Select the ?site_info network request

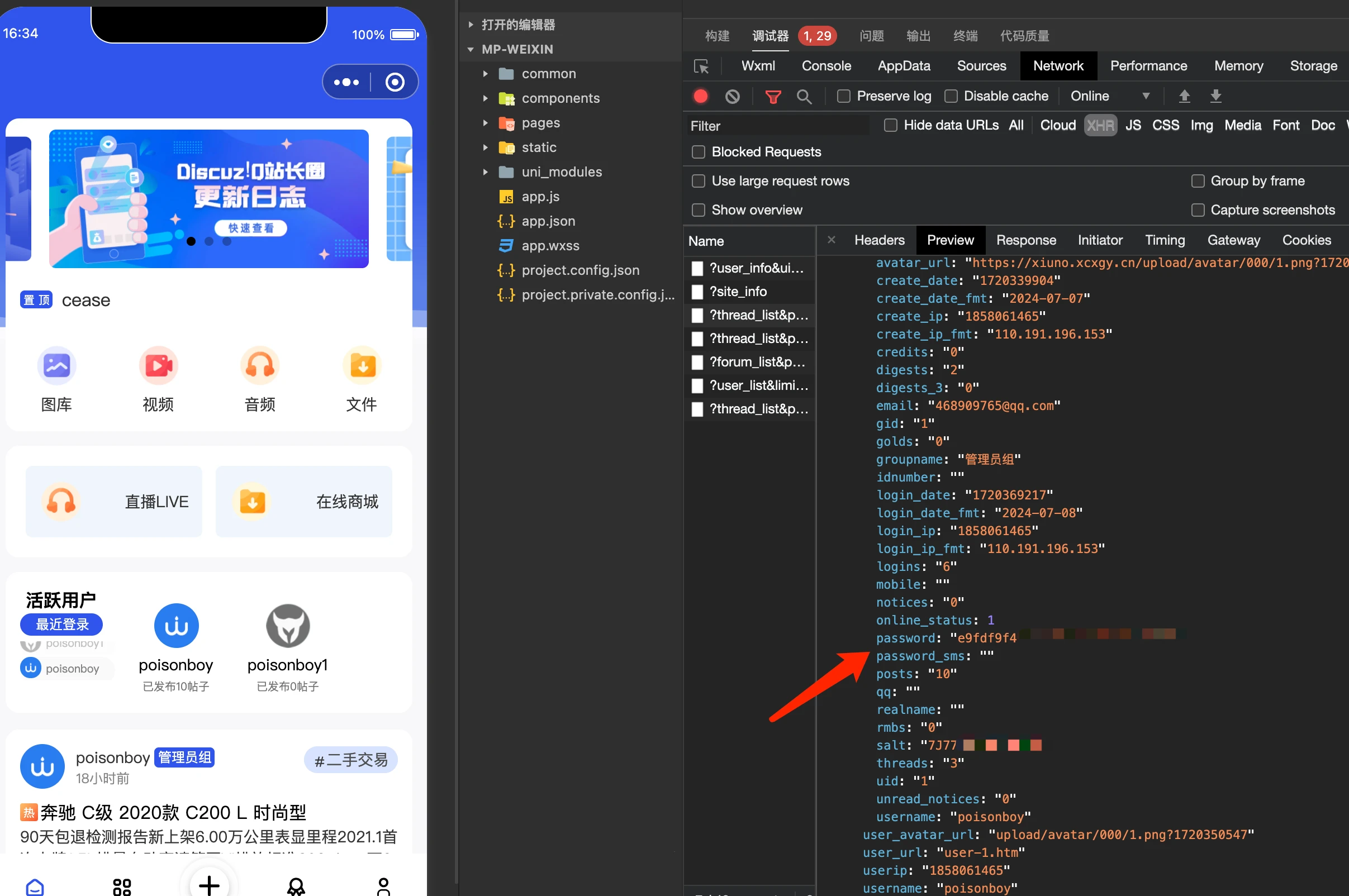(738, 292)
